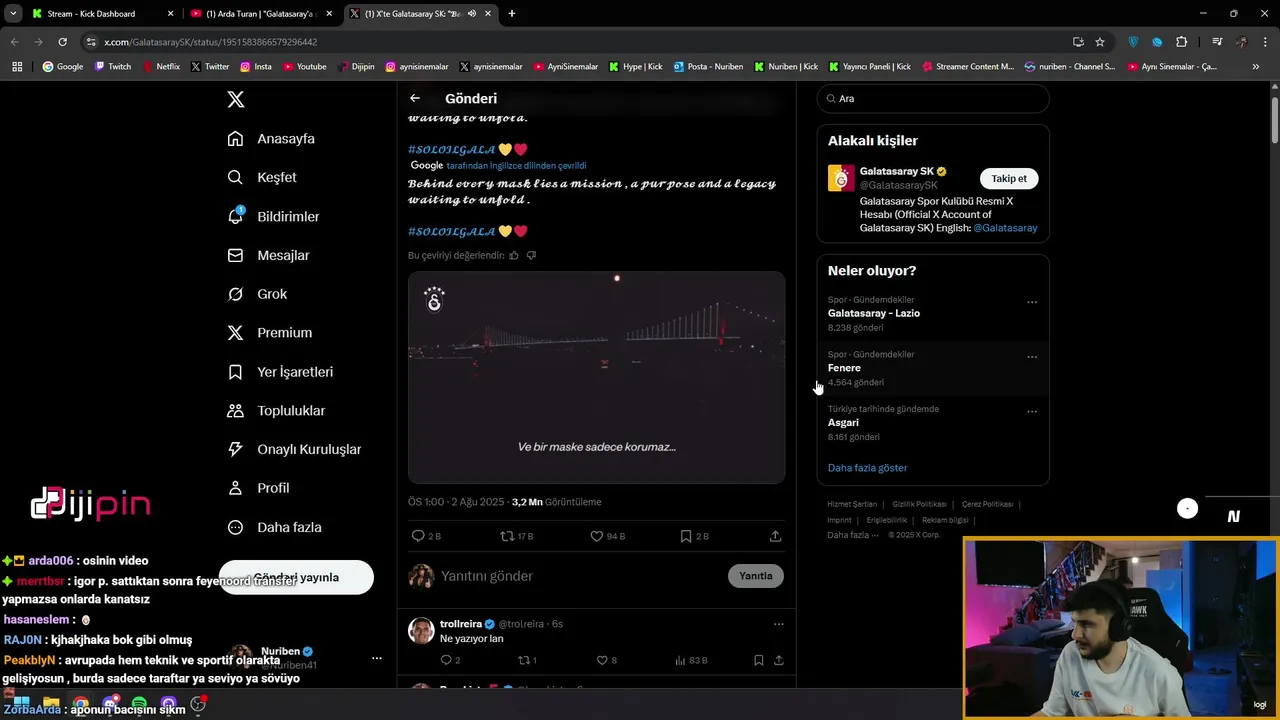Viewport: 1280px width, 720px height.
Task: Open Fenere trending topic
Action: click(x=844, y=368)
